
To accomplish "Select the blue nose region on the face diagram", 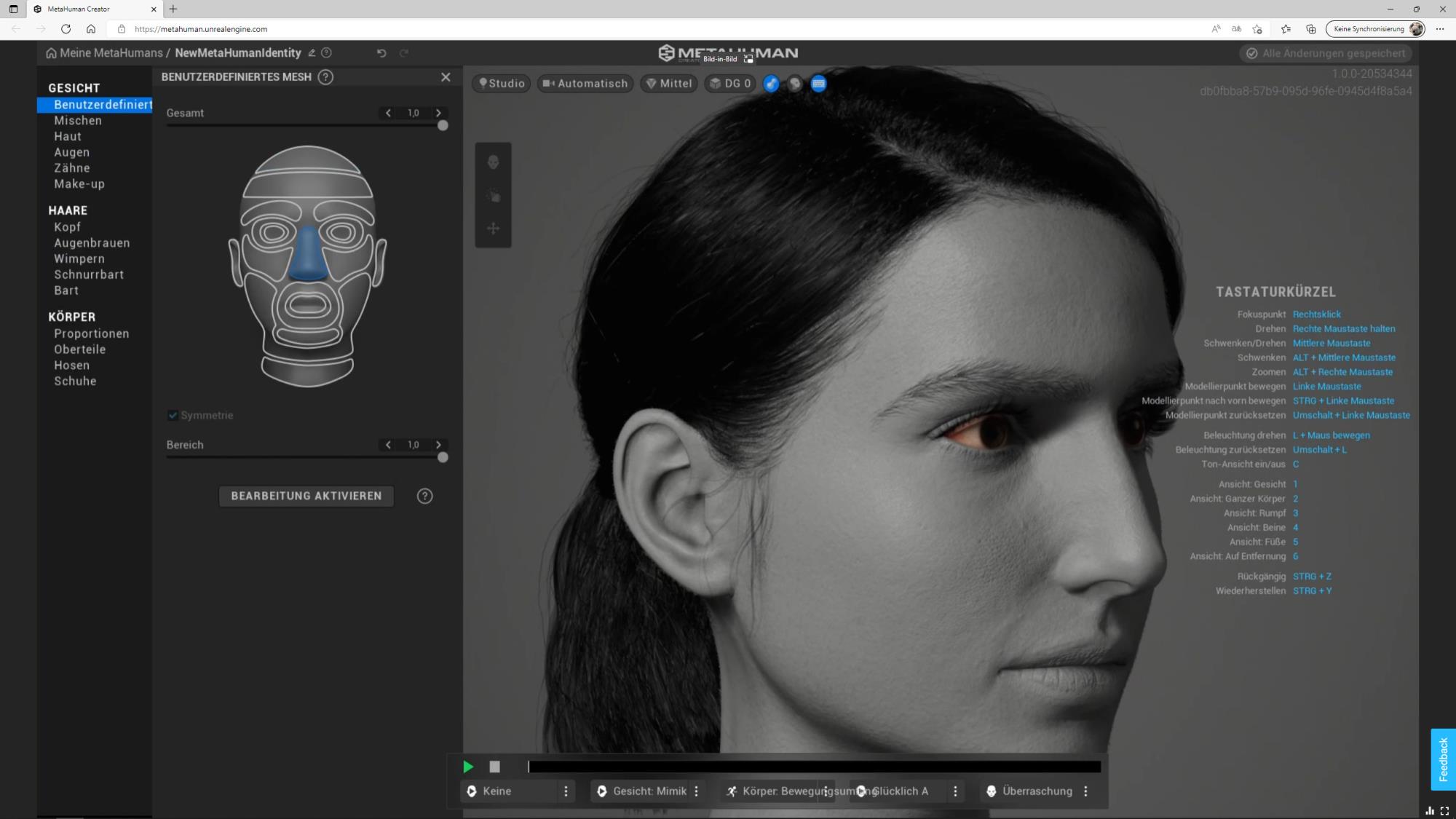I will (x=307, y=253).
